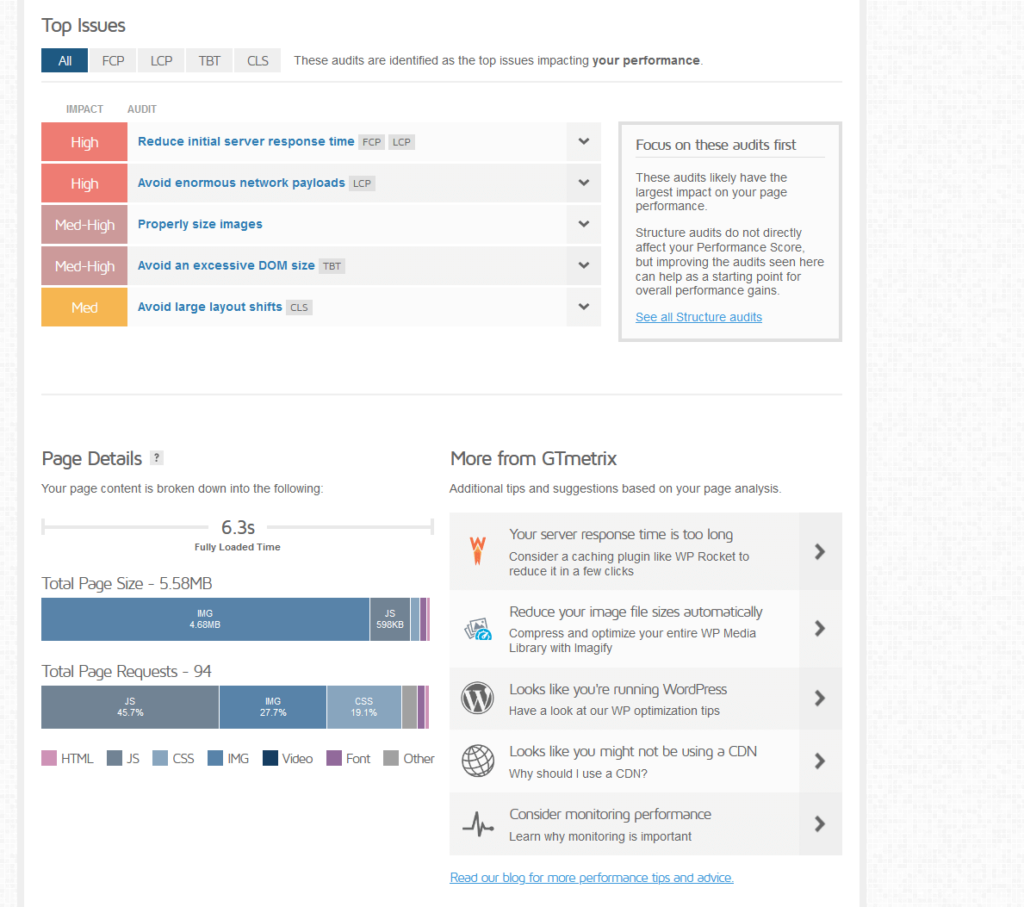Viewport: 1024px width, 907px height.
Task: Click the WP Rocket icon
Action: (x=478, y=551)
